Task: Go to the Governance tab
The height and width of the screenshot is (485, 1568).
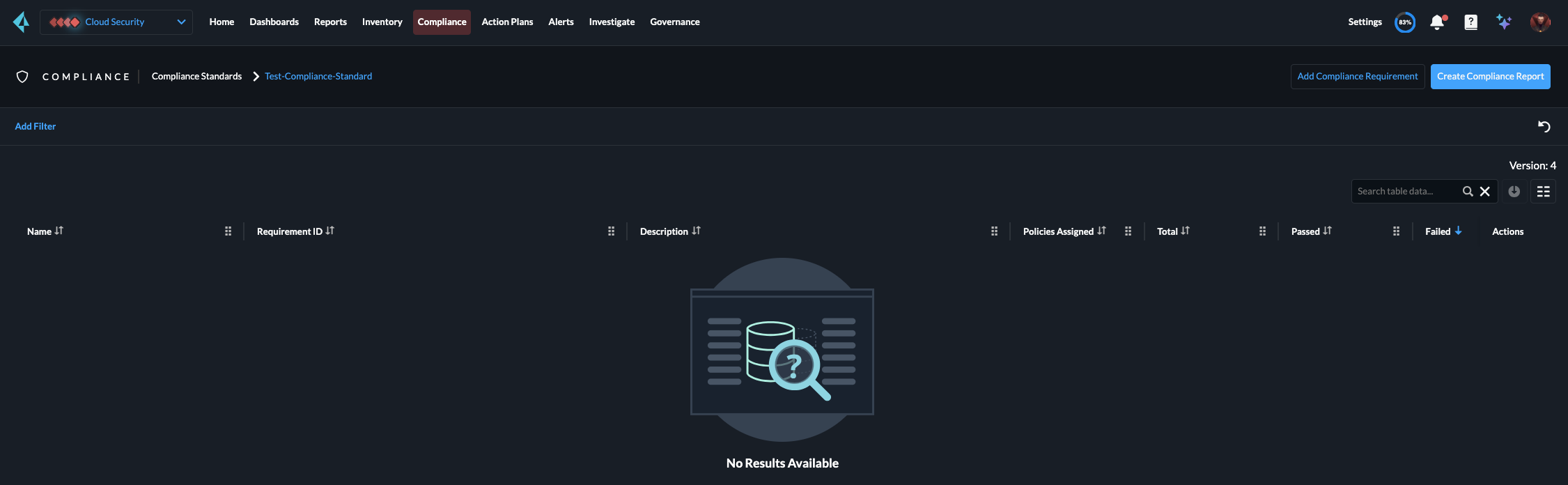Action: pyautogui.click(x=674, y=22)
